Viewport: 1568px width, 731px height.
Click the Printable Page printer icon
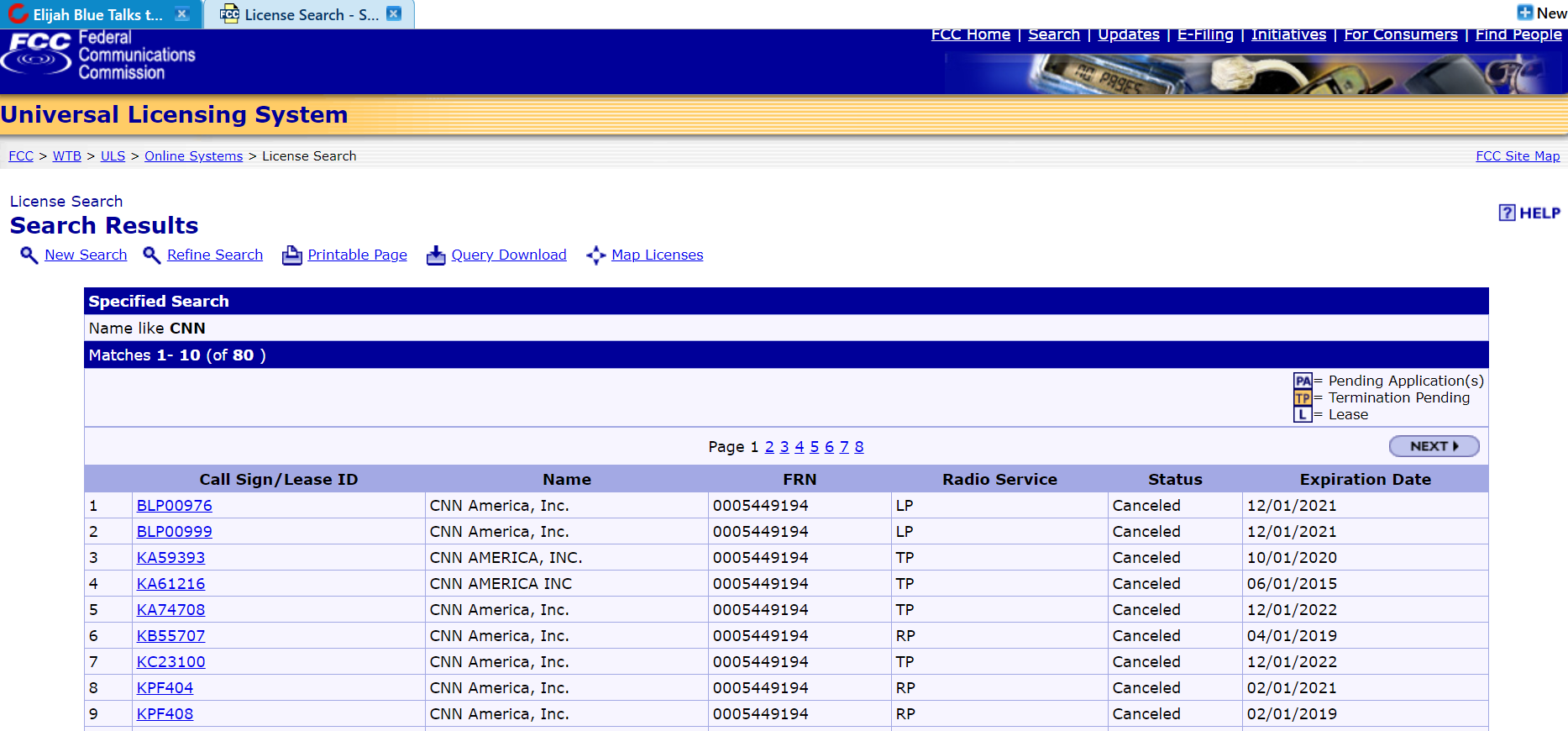point(291,255)
